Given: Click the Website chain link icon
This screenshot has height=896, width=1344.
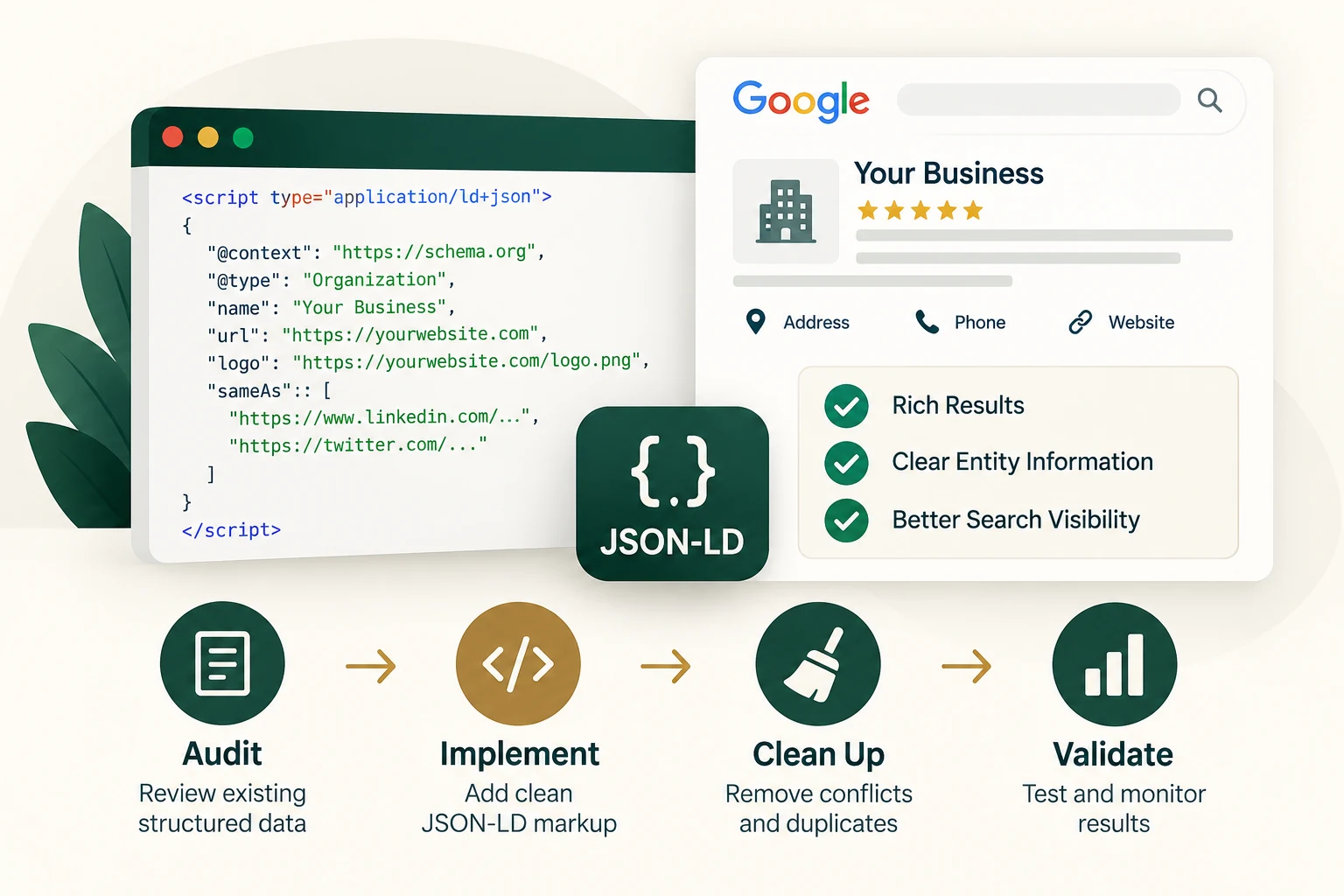Looking at the screenshot, I should [1081, 322].
